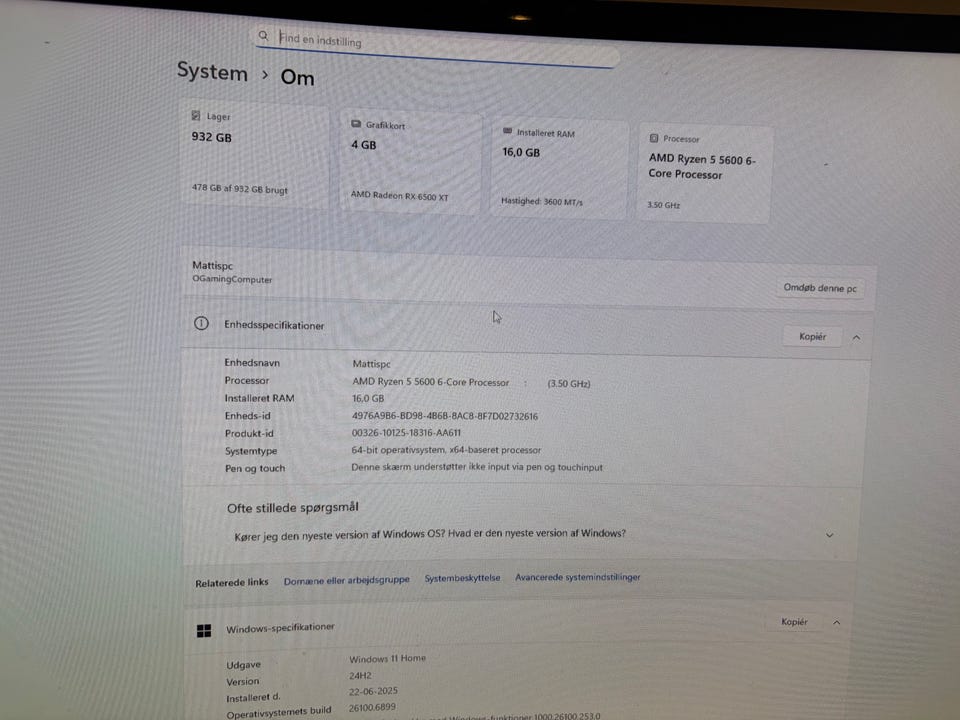
Task: Expand the 'Kører jeg den nyeste version' question
Action: [x=522, y=535]
